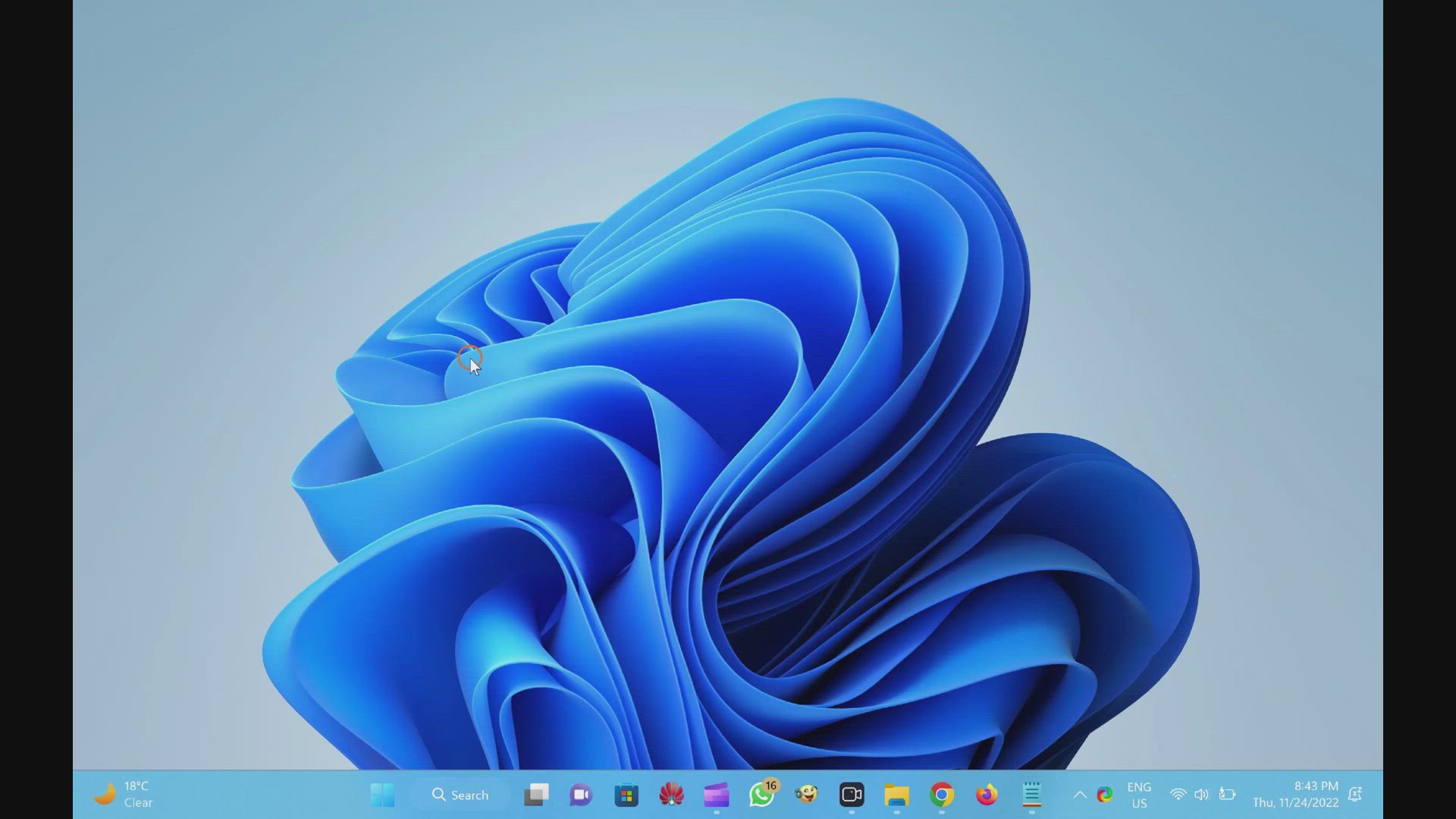Click the taskbar Search box
The height and width of the screenshot is (819, 1456).
click(x=460, y=795)
